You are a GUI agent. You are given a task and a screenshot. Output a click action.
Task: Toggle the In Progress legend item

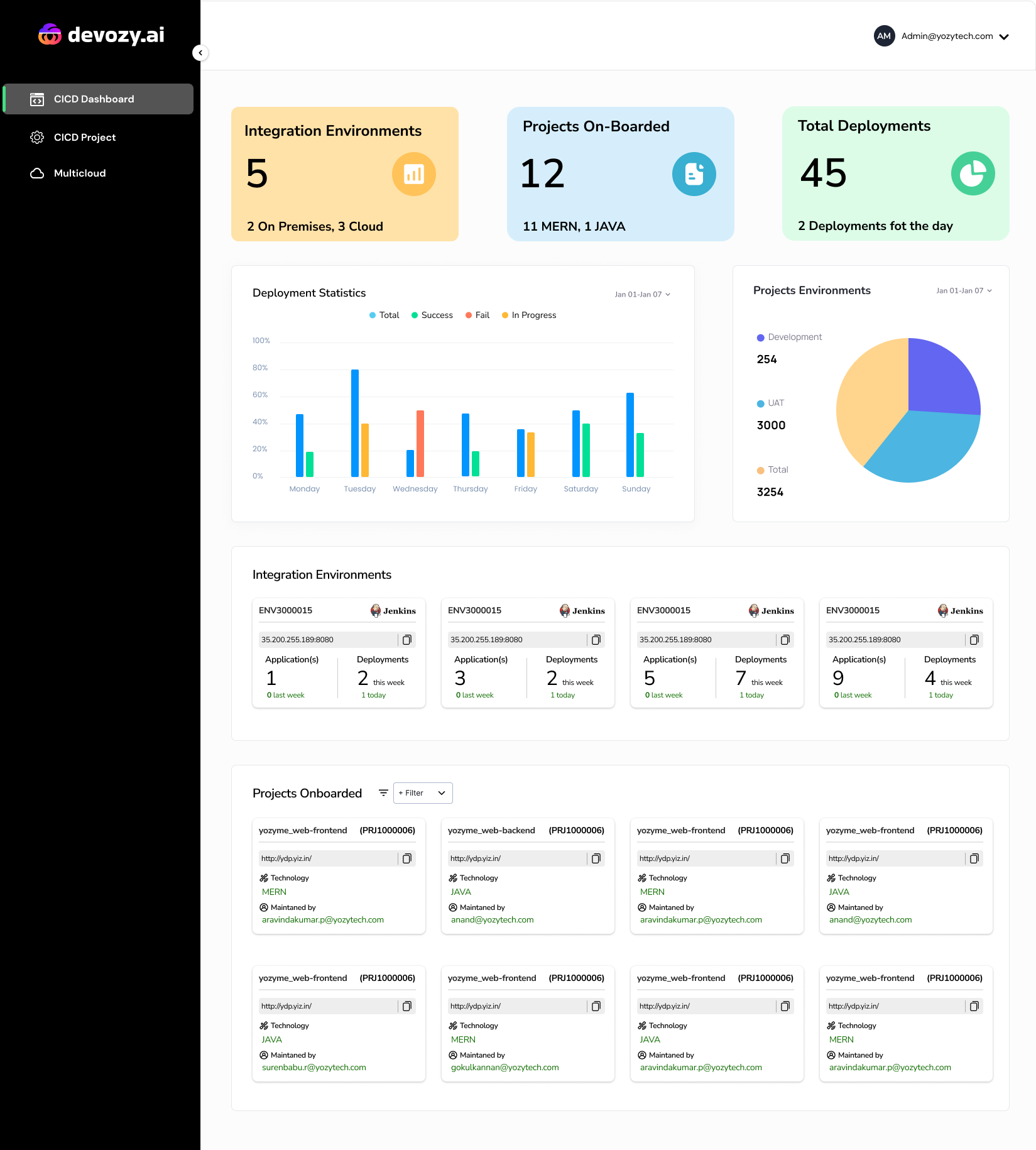coord(529,315)
